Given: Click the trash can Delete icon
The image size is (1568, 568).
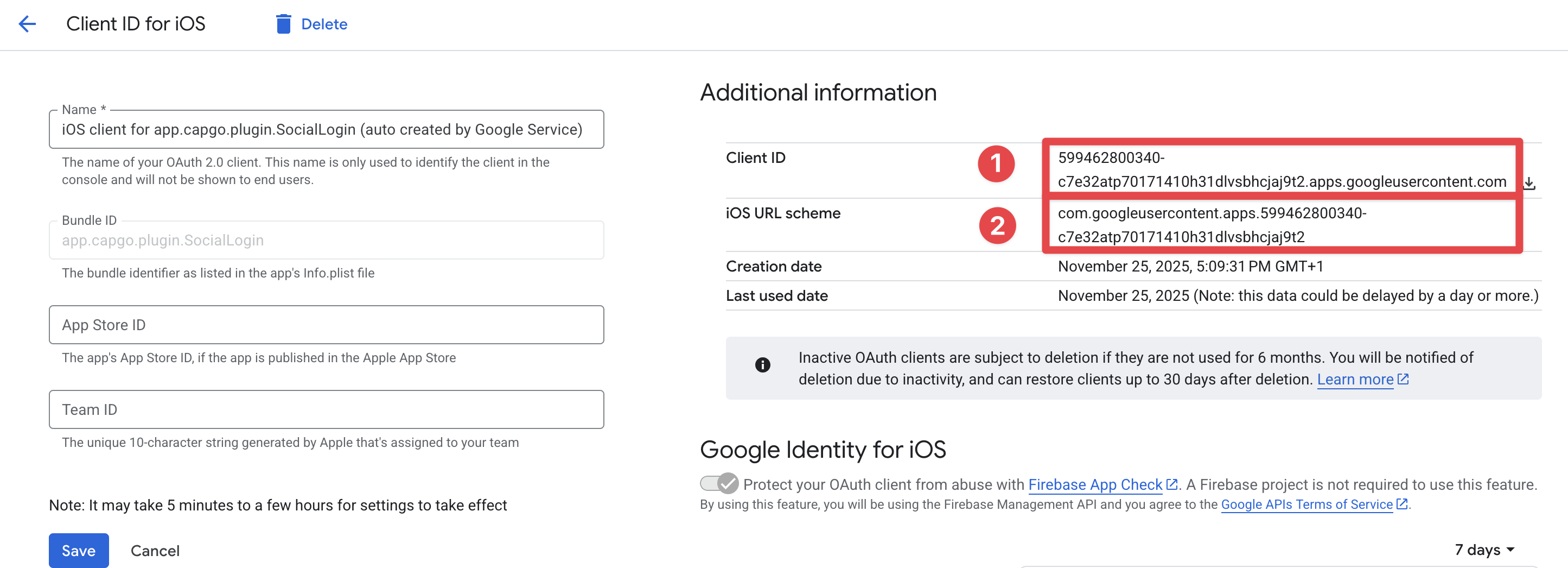Looking at the screenshot, I should pos(283,24).
